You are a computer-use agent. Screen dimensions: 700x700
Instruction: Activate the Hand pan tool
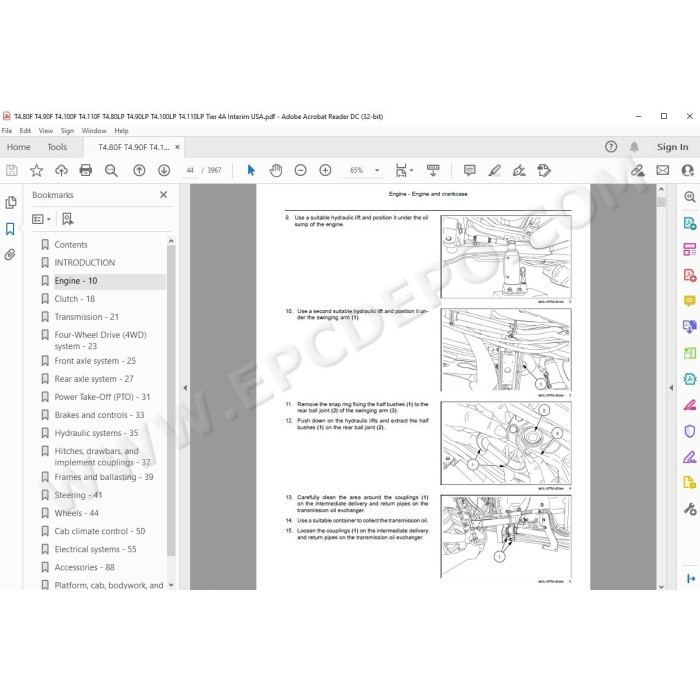[x=276, y=170]
